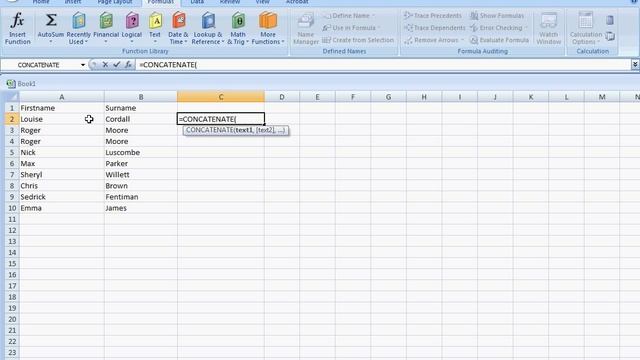The width and height of the screenshot is (640, 360).
Task: Click the Calculate Now icon
Action: [610, 20]
